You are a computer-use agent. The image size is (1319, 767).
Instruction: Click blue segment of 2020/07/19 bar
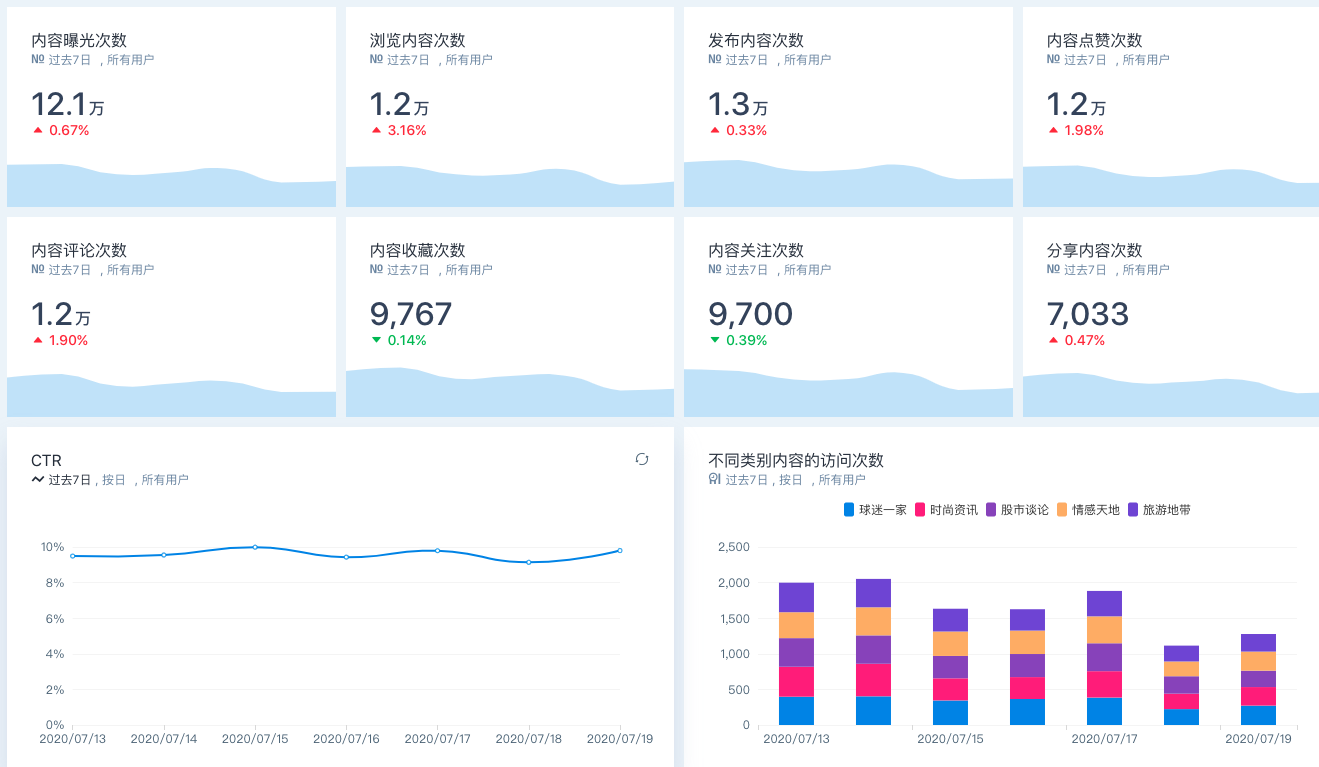click(1258, 715)
